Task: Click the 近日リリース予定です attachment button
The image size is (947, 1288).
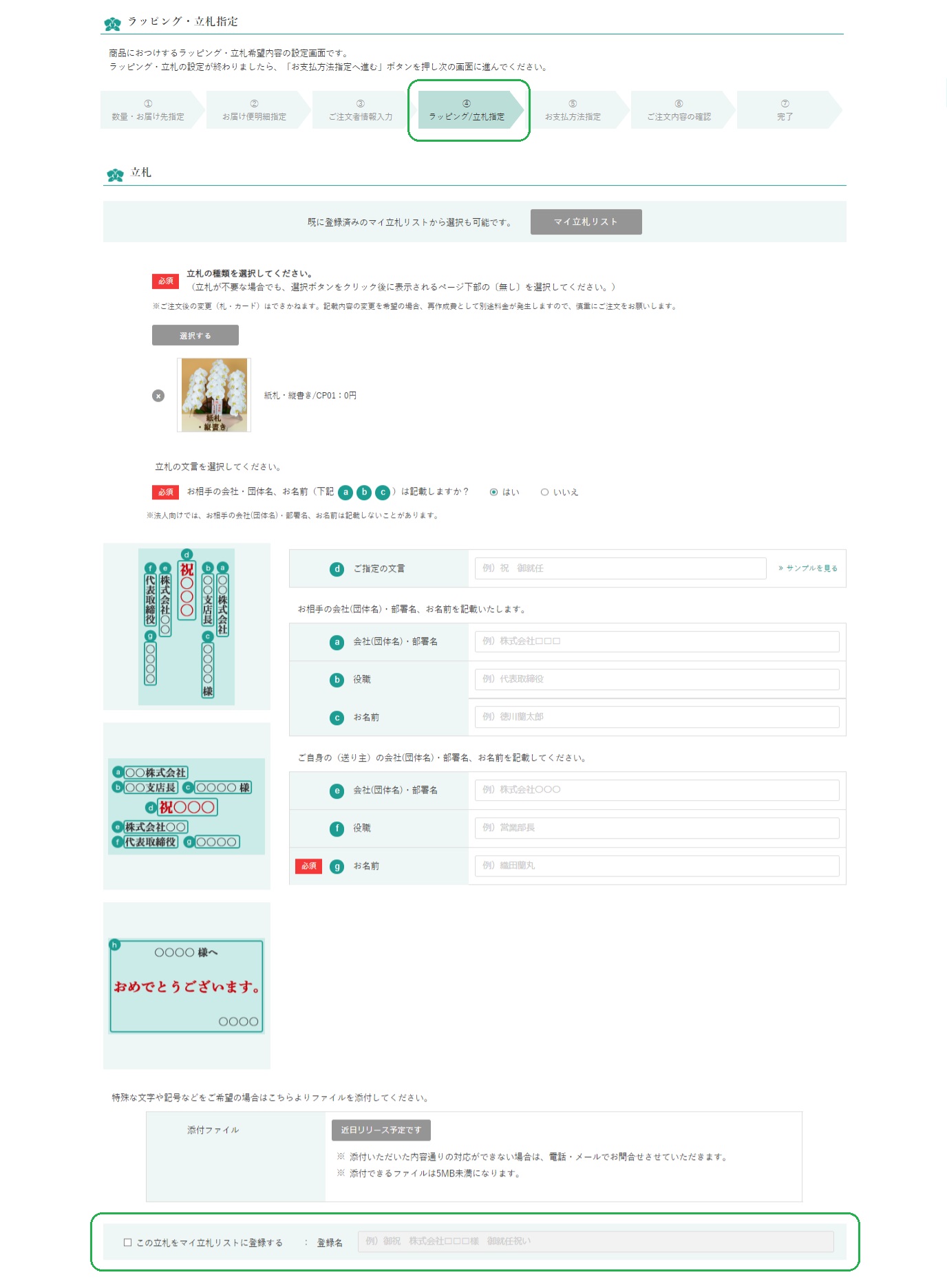Action: [381, 1130]
